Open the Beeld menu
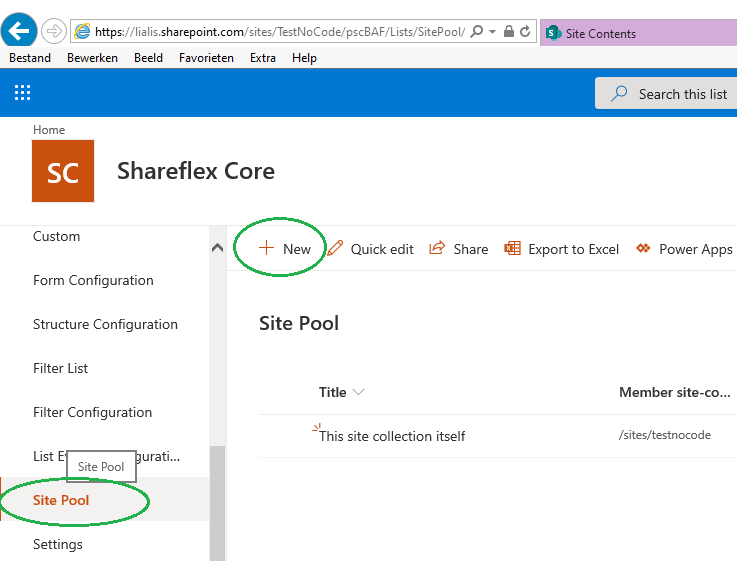 point(148,58)
